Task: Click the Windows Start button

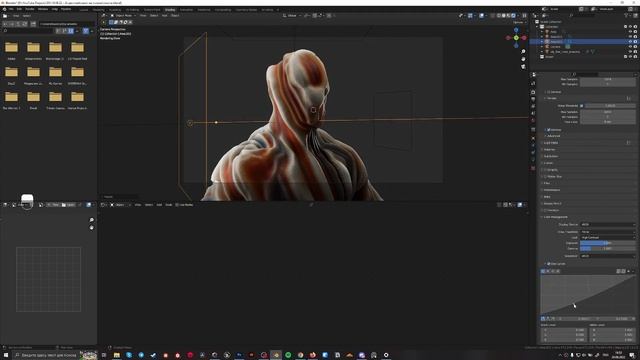Action: pos(6,355)
